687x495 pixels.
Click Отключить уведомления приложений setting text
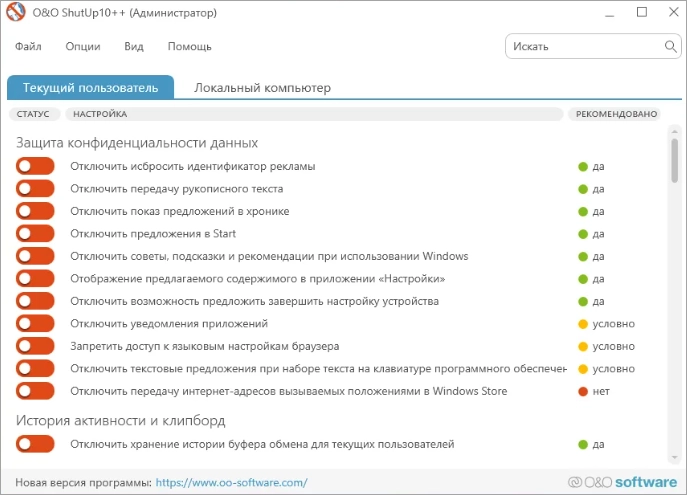tap(169, 324)
